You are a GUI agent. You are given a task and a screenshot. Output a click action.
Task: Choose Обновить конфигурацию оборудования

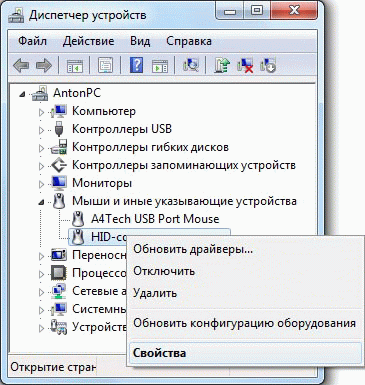pyautogui.click(x=246, y=323)
